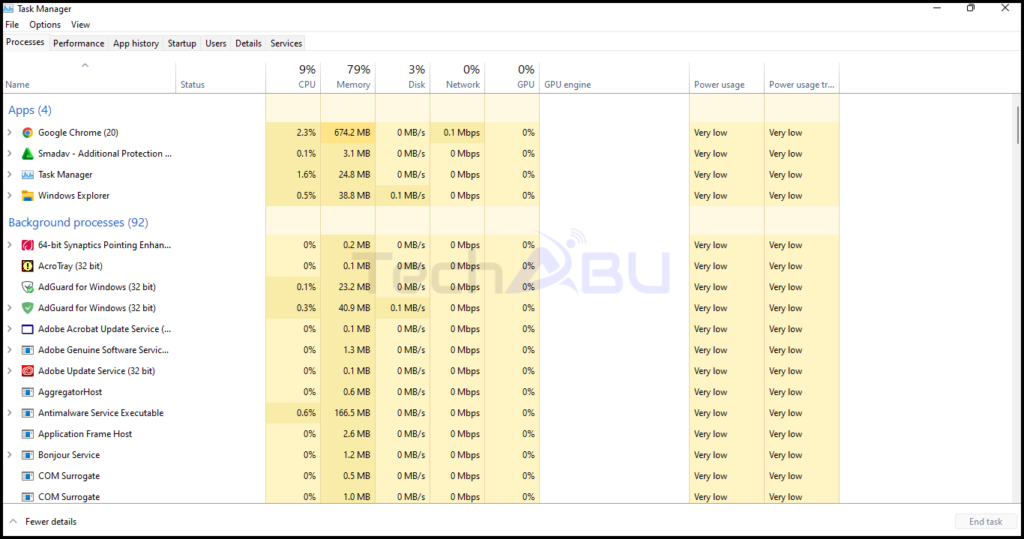Image resolution: width=1024 pixels, height=539 pixels.
Task: Click Chrome's 0.1 Mbps network value
Action: pos(462,133)
